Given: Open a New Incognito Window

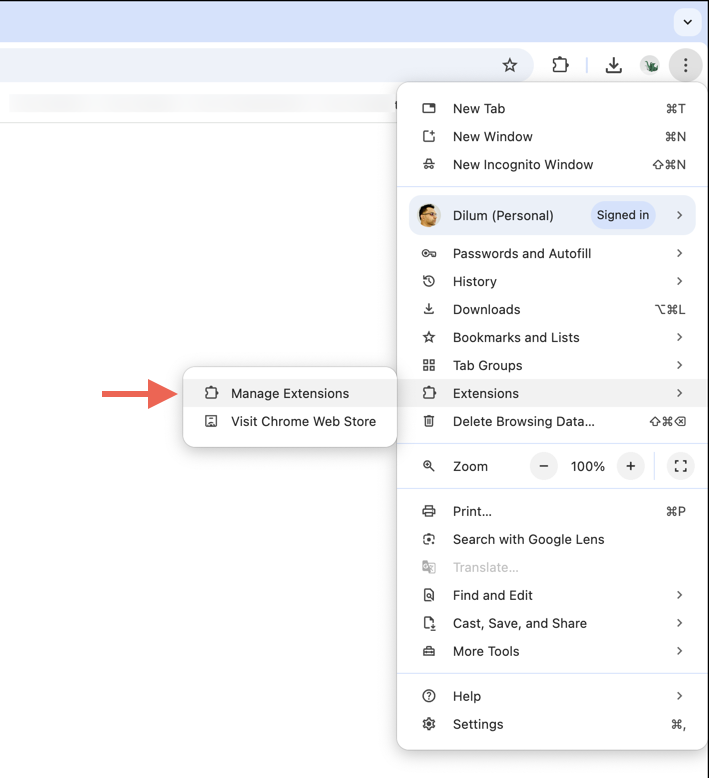Looking at the screenshot, I should coord(522,164).
